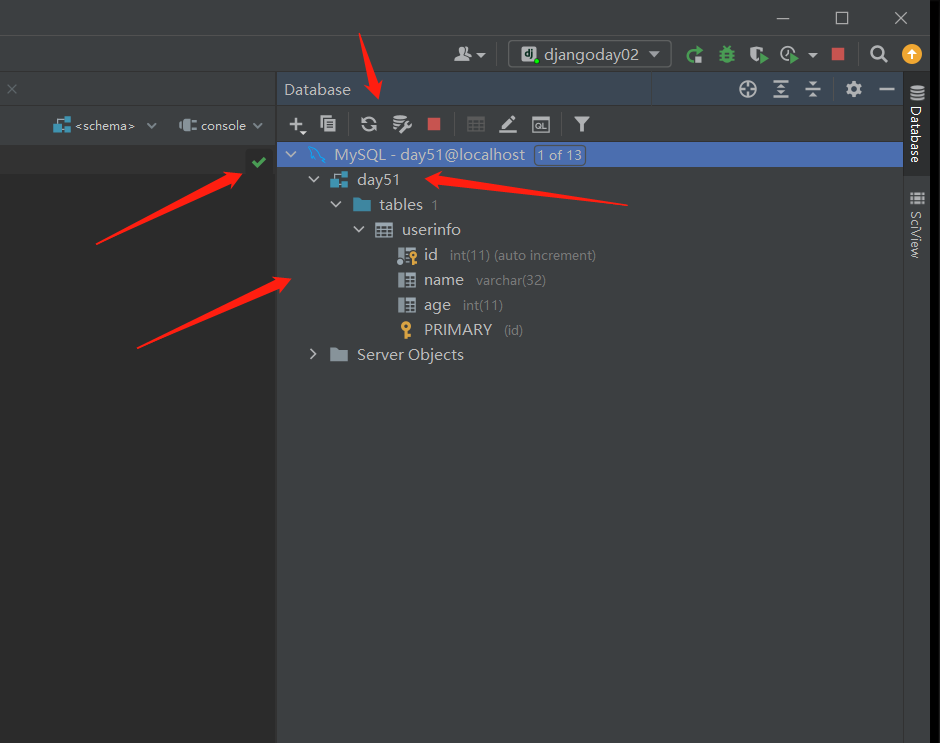
Task: Select the userinfo table
Action: pos(431,230)
